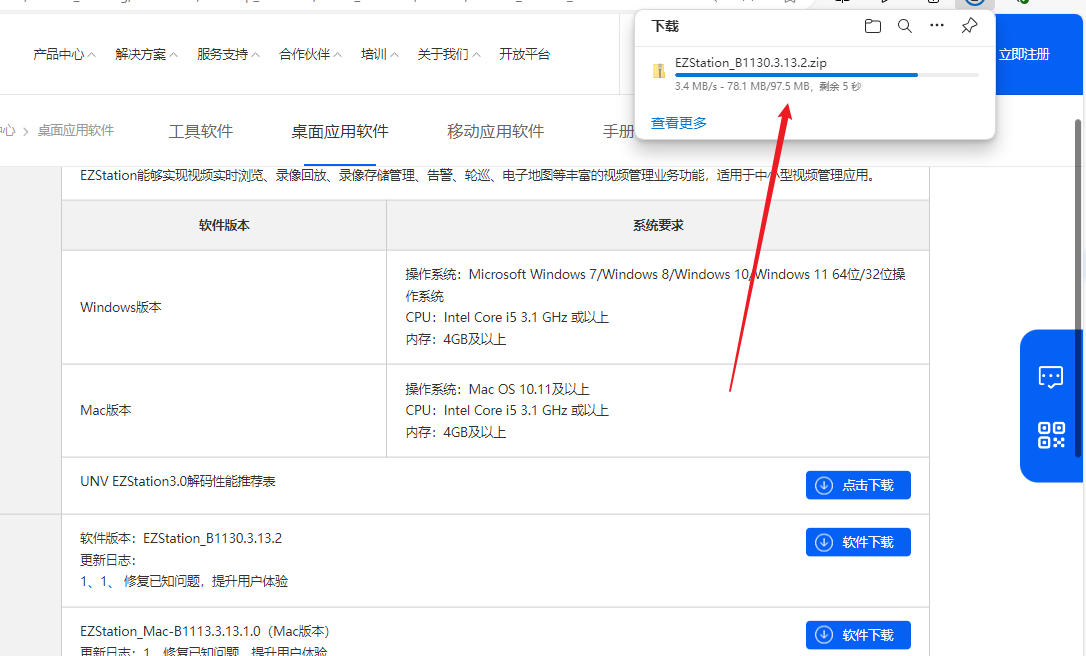The width and height of the screenshot is (1086, 656).
Task: Open the downloads folder icon in downloads panel
Action: pyautogui.click(x=873, y=27)
